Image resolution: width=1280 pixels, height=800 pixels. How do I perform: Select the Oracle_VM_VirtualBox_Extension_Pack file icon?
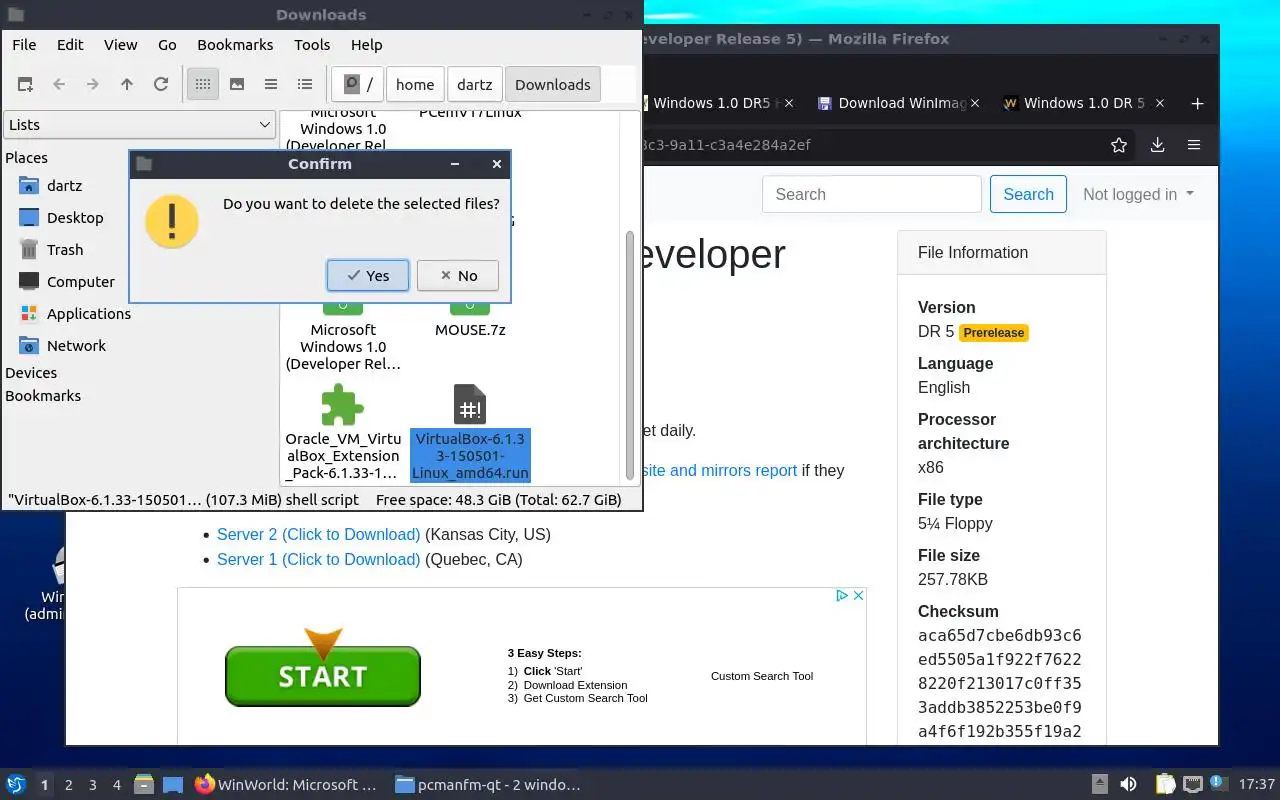pos(343,405)
